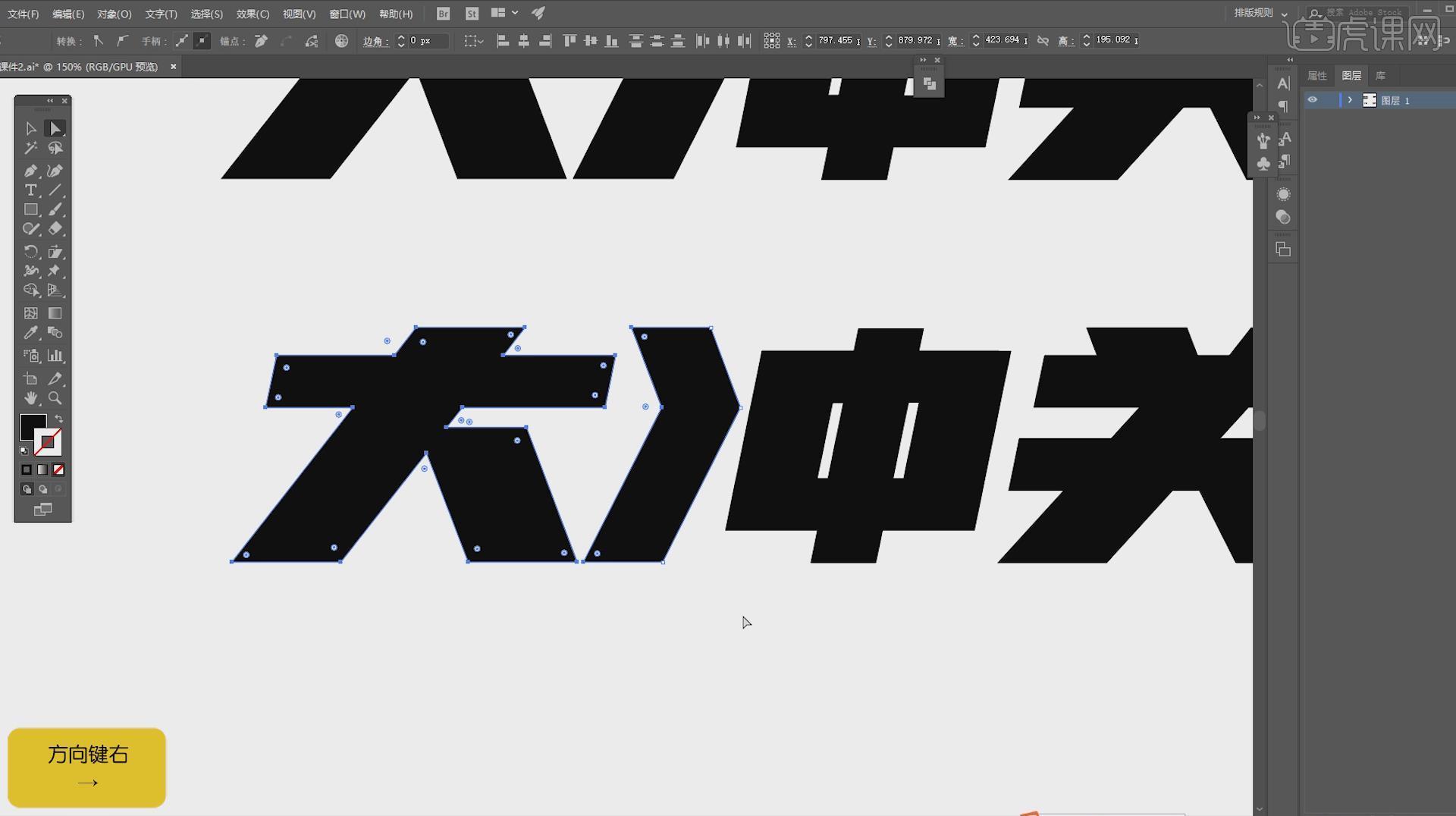This screenshot has width=1456, height=816.
Task: Select the Direct Selection tool
Action: tap(55, 128)
